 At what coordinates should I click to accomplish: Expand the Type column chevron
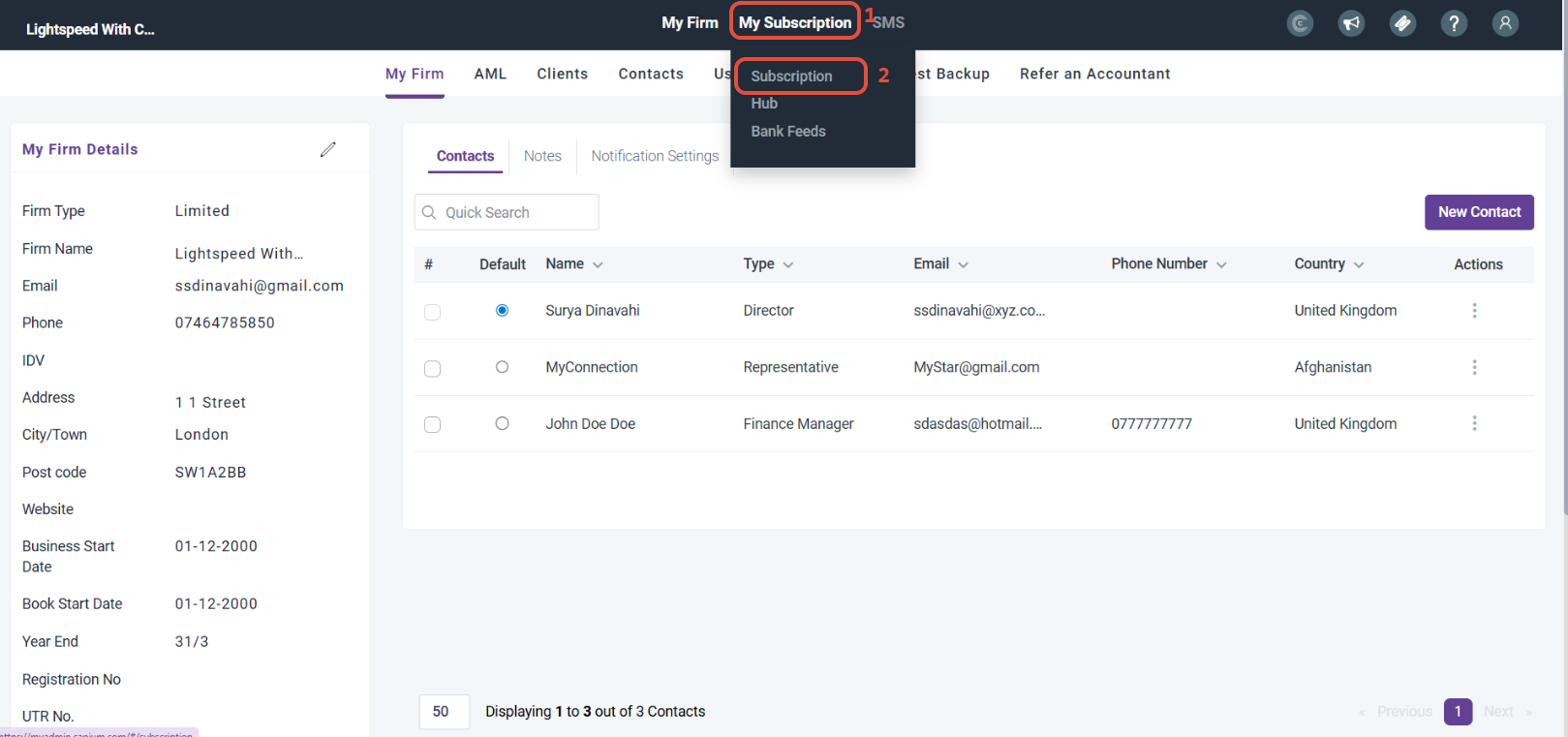click(788, 264)
